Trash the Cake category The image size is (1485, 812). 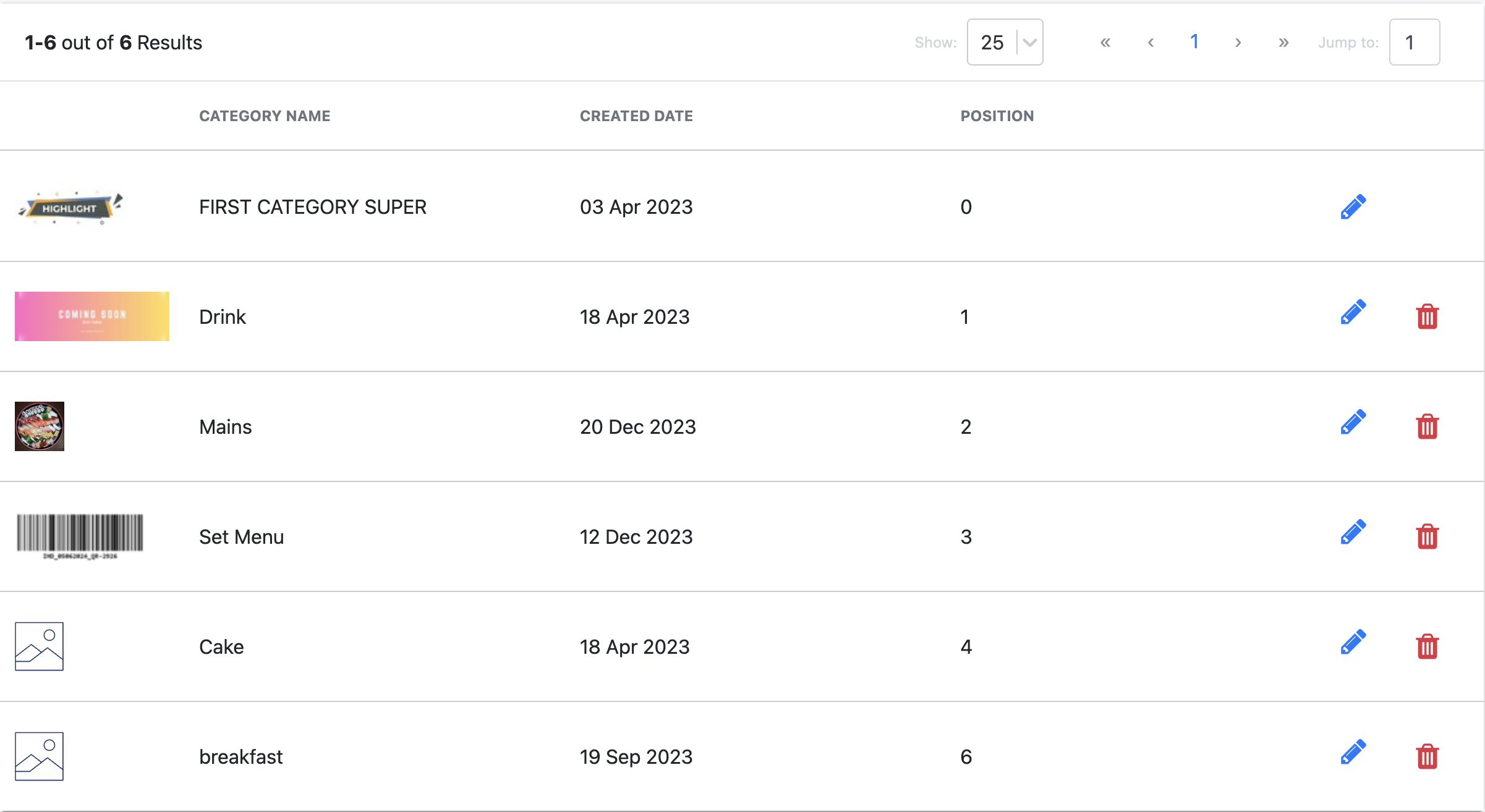(x=1427, y=646)
